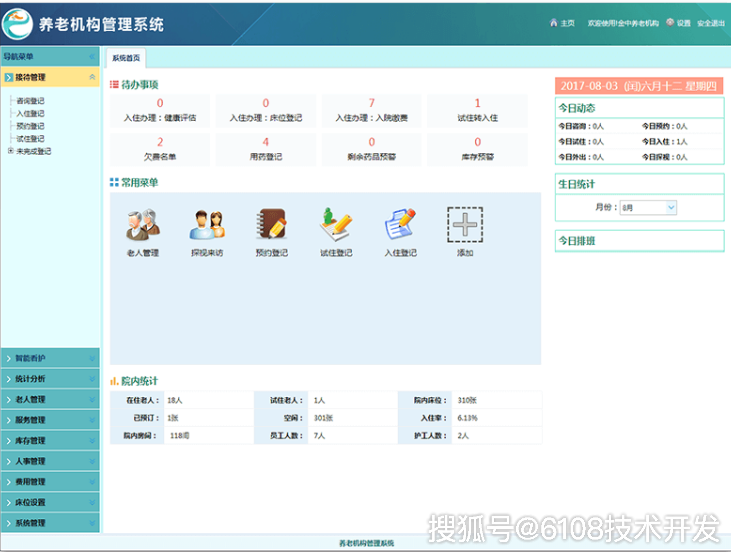Expand the 费用管理 menu section
Screen dimensions: 731x552
(50, 482)
